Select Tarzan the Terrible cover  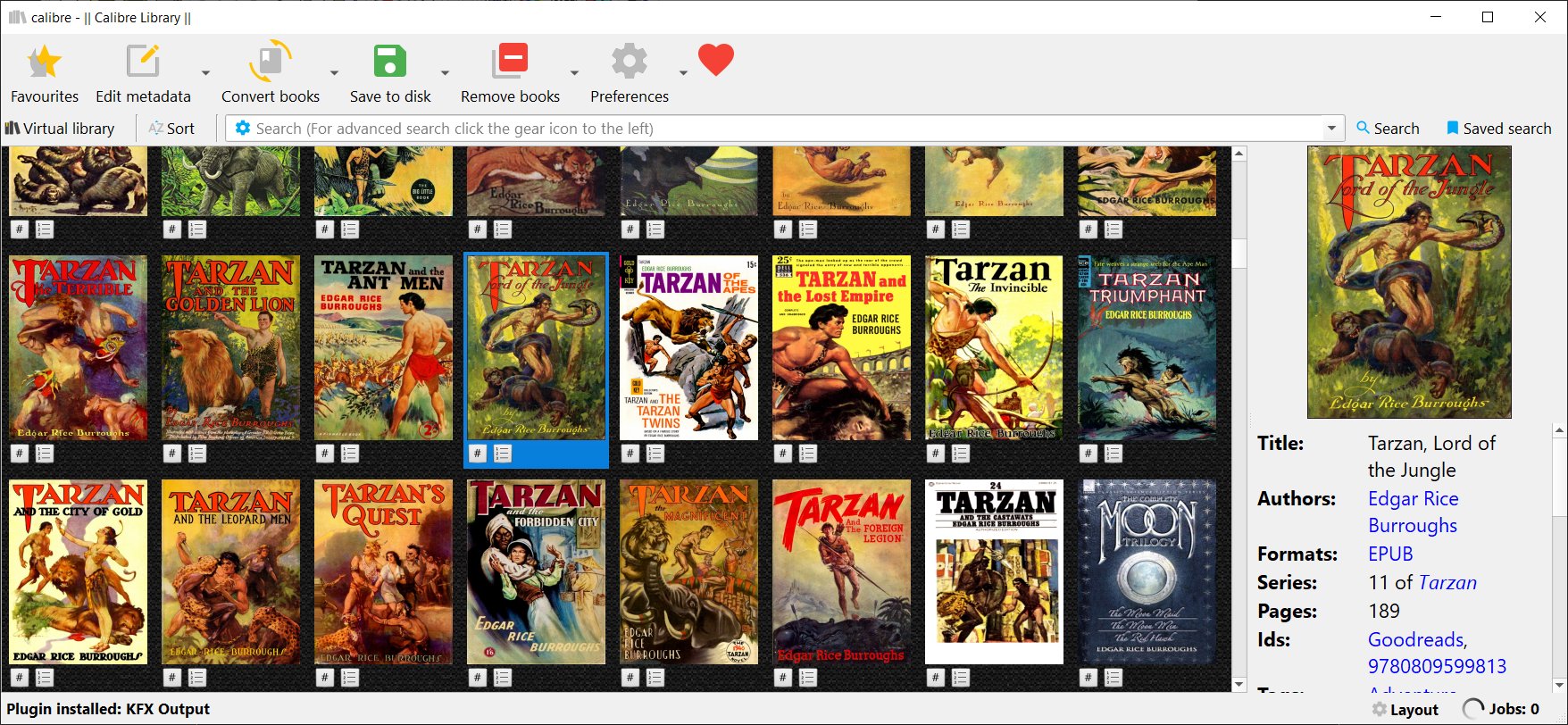(x=79, y=348)
